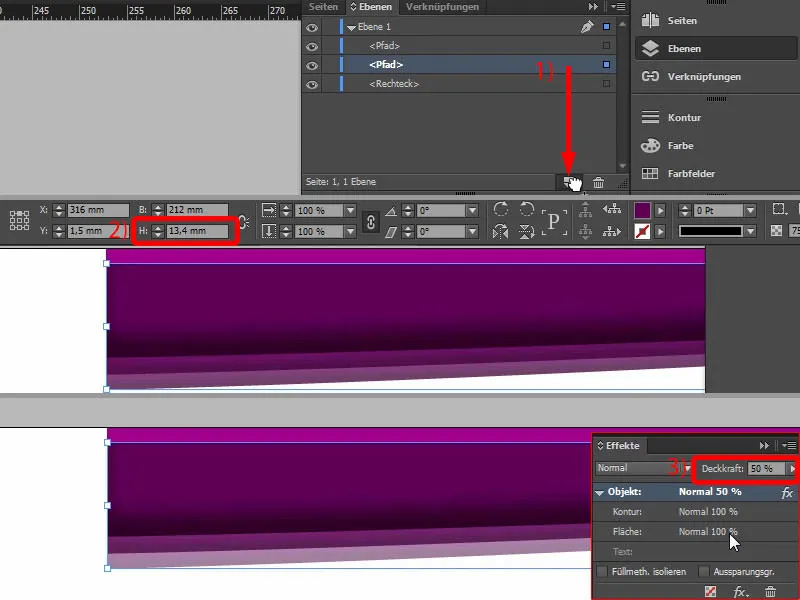Click the trash icon in the Ebenen panel

pos(598,182)
